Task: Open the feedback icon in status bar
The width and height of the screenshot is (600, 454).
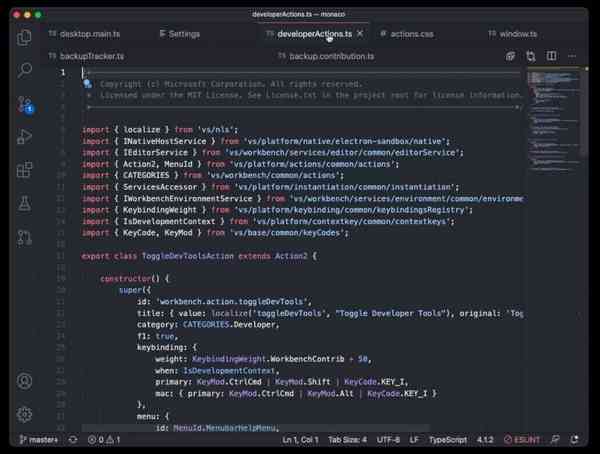Action: (x=555, y=440)
